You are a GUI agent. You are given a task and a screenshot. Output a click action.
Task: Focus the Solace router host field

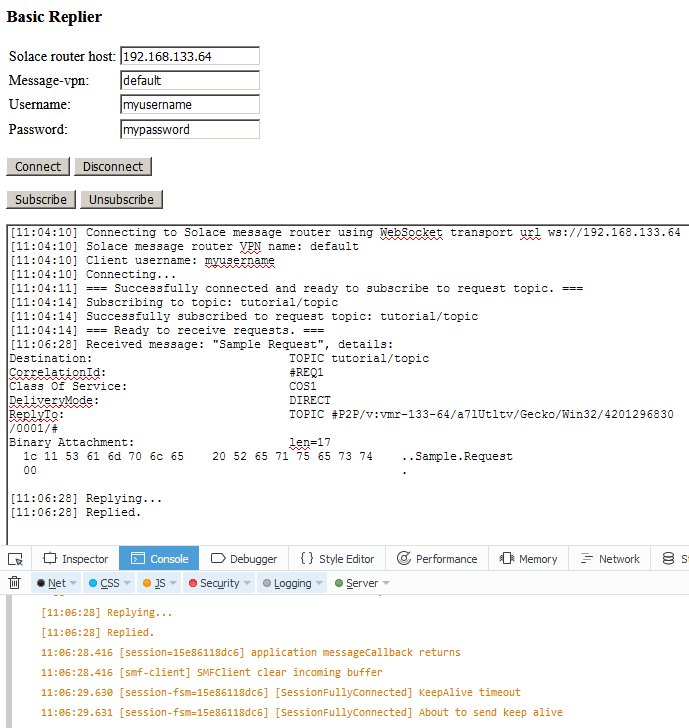tap(190, 57)
